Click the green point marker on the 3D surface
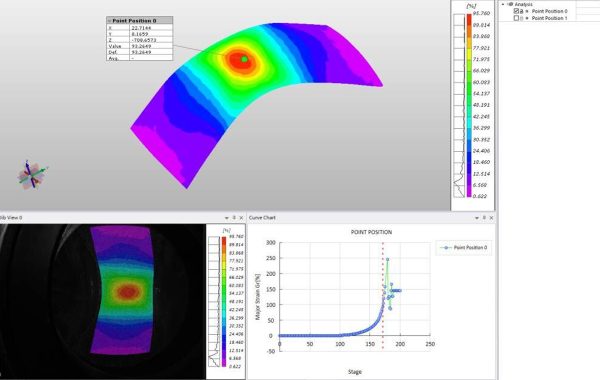This screenshot has width=600, height=380. (x=244, y=59)
